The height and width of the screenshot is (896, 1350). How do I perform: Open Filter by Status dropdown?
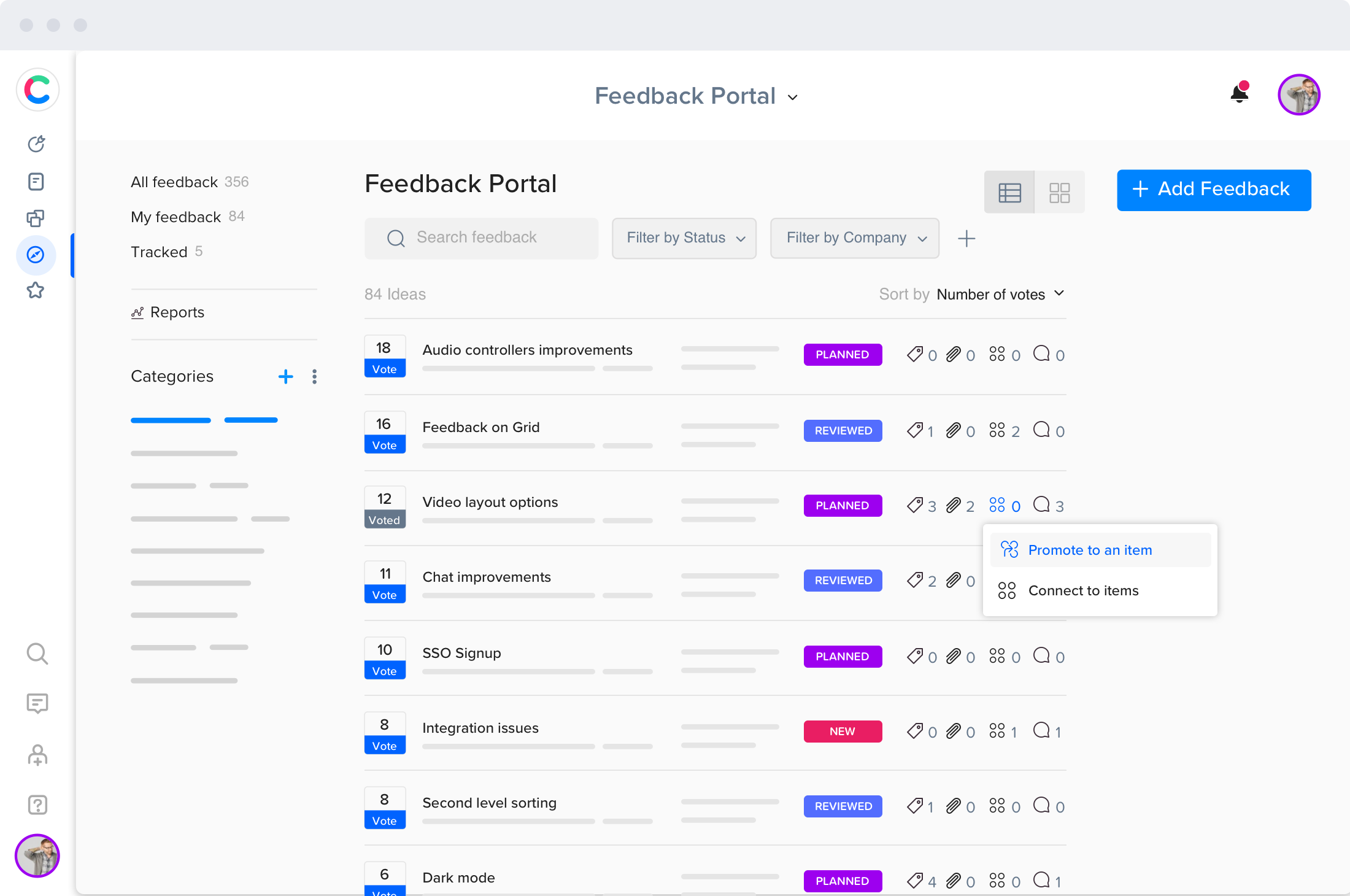tap(684, 238)
